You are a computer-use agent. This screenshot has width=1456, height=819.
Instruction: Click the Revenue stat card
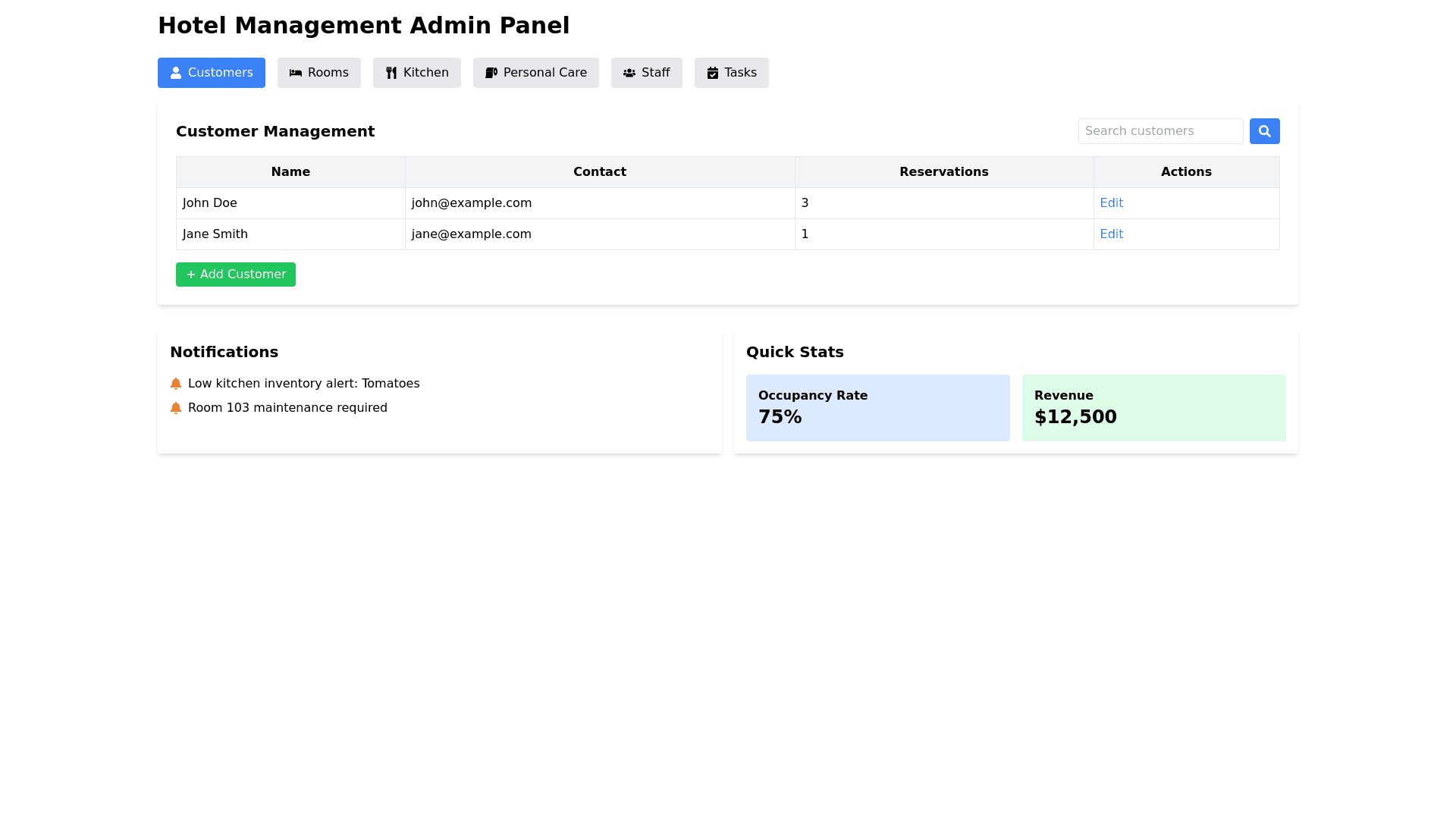[1153, 407]
